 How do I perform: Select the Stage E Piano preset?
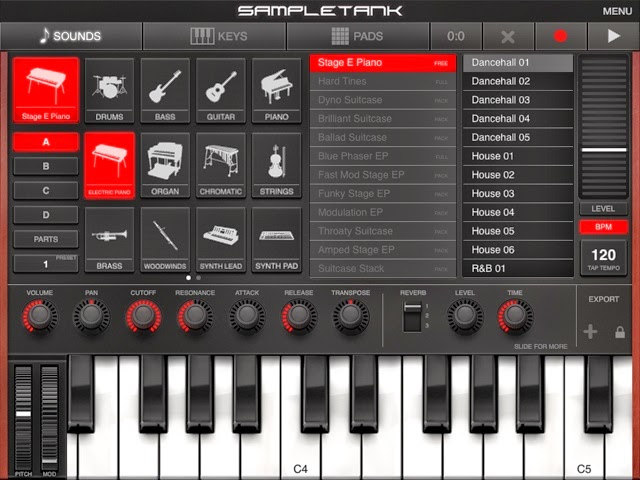coord(383,63)
